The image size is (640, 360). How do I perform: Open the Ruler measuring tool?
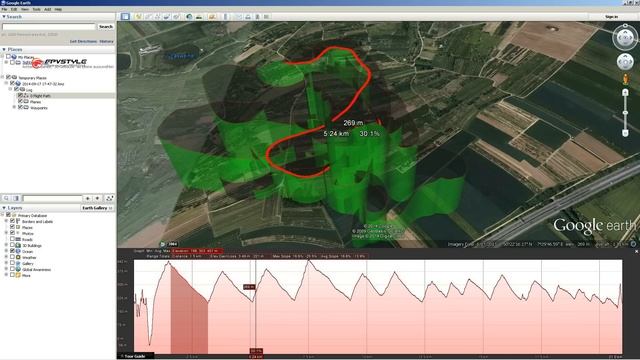click(226, 17)
